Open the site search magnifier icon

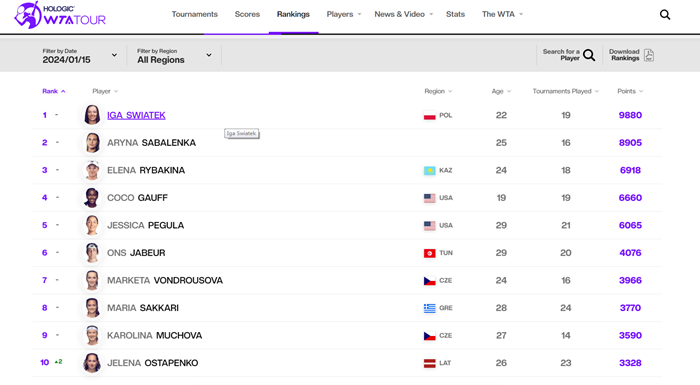pyautogui.click(x=665, y=15)
